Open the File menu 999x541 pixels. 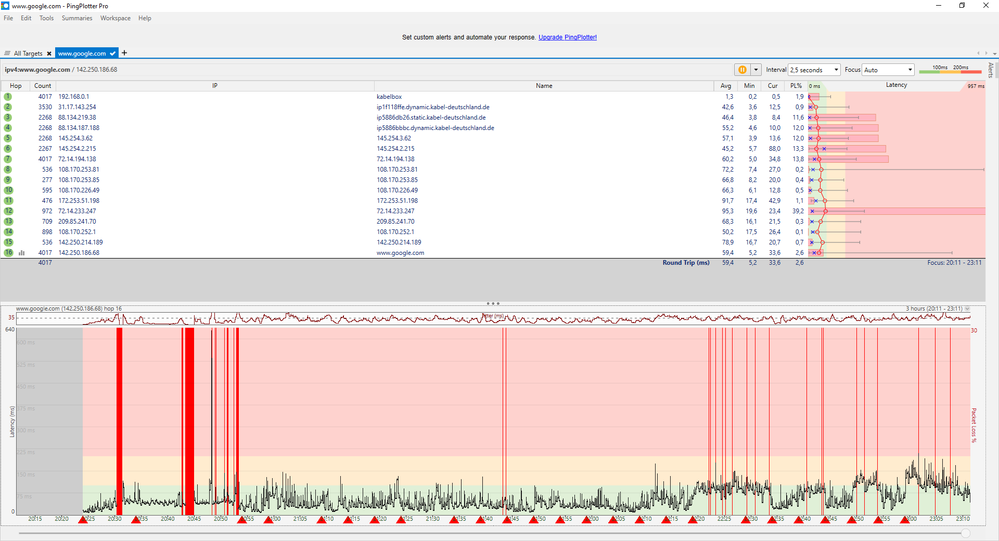pyautogui.click(x=8, y=18)
